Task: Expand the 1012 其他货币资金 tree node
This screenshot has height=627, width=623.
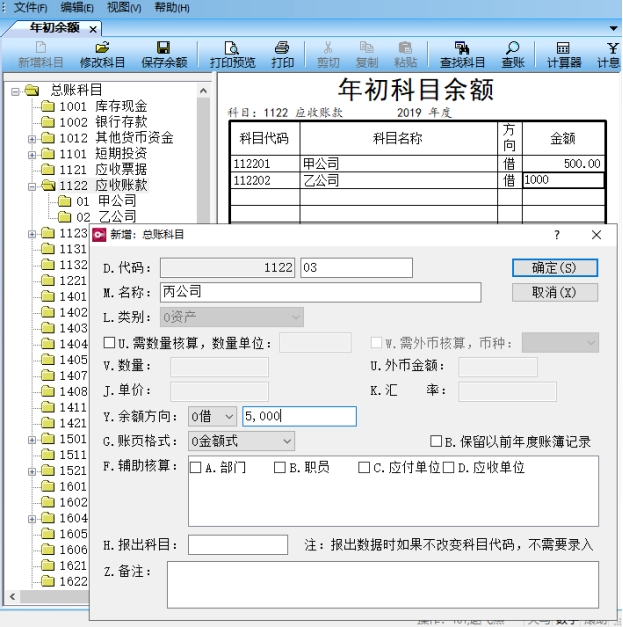Action: [x=32, y=138]
